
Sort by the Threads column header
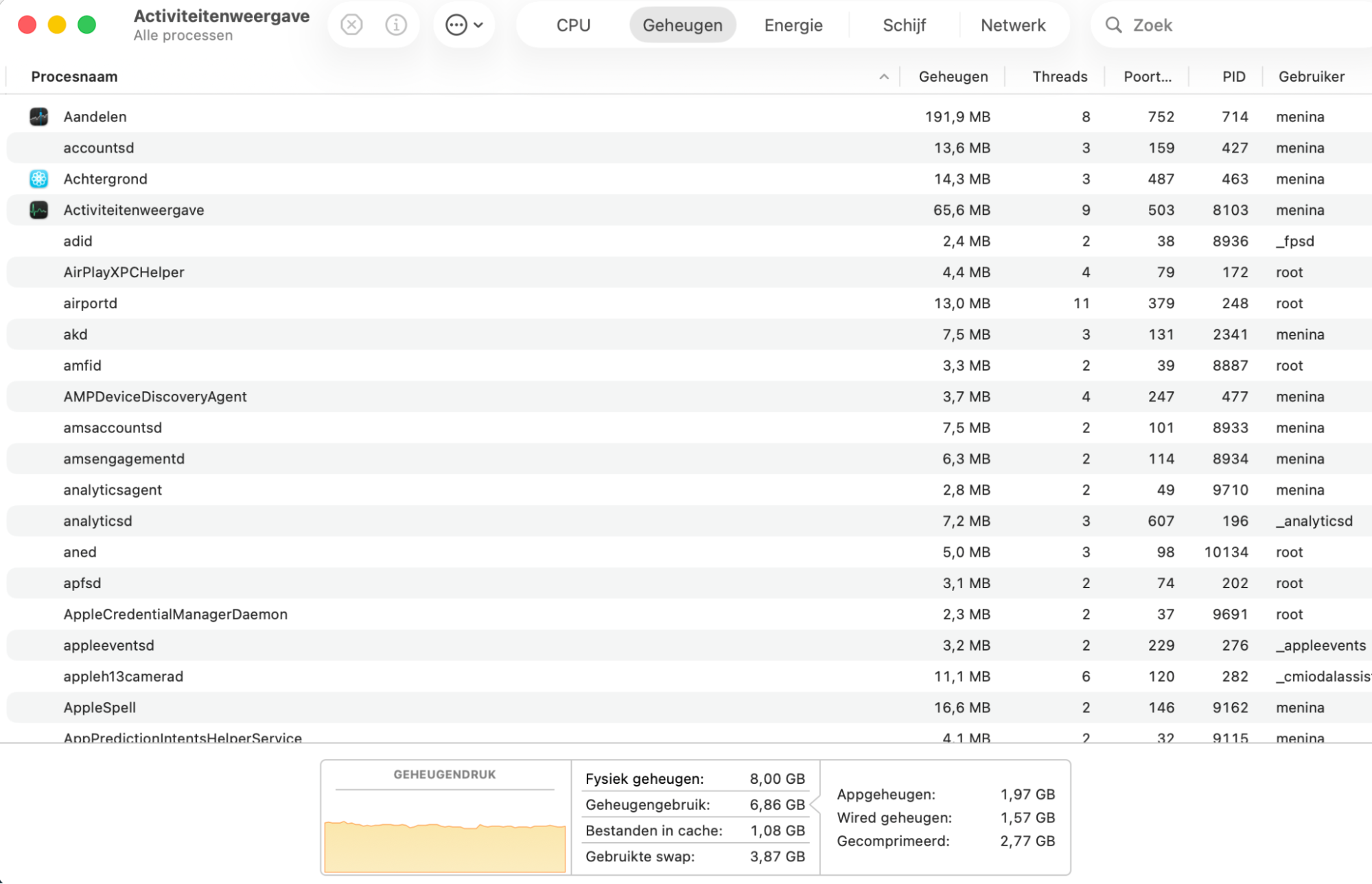coord(1060,77)
